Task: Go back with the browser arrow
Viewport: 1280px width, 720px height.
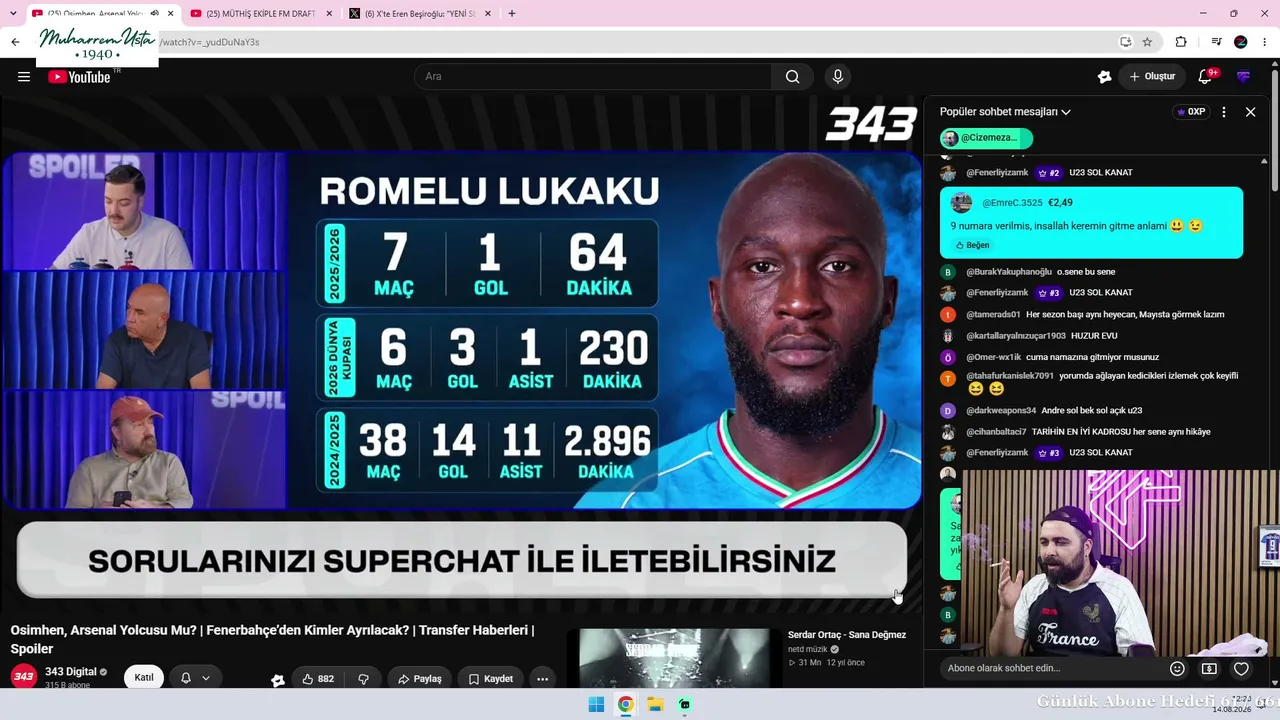Action: (x=15, y=42)
